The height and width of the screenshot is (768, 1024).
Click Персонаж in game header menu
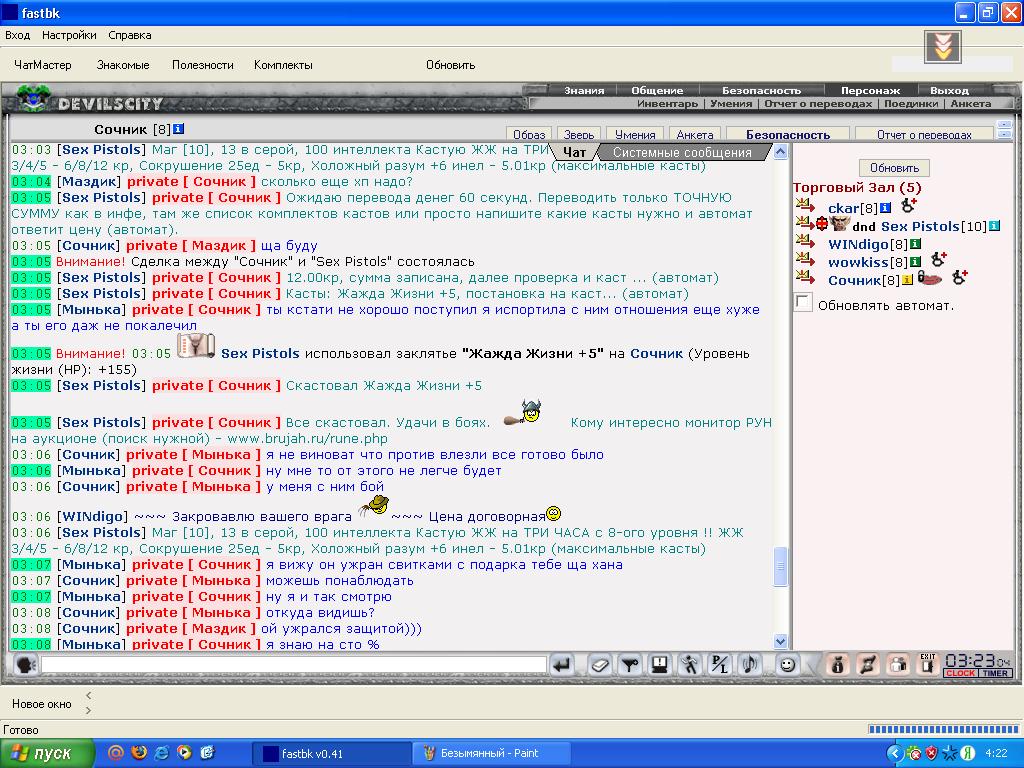871,90
